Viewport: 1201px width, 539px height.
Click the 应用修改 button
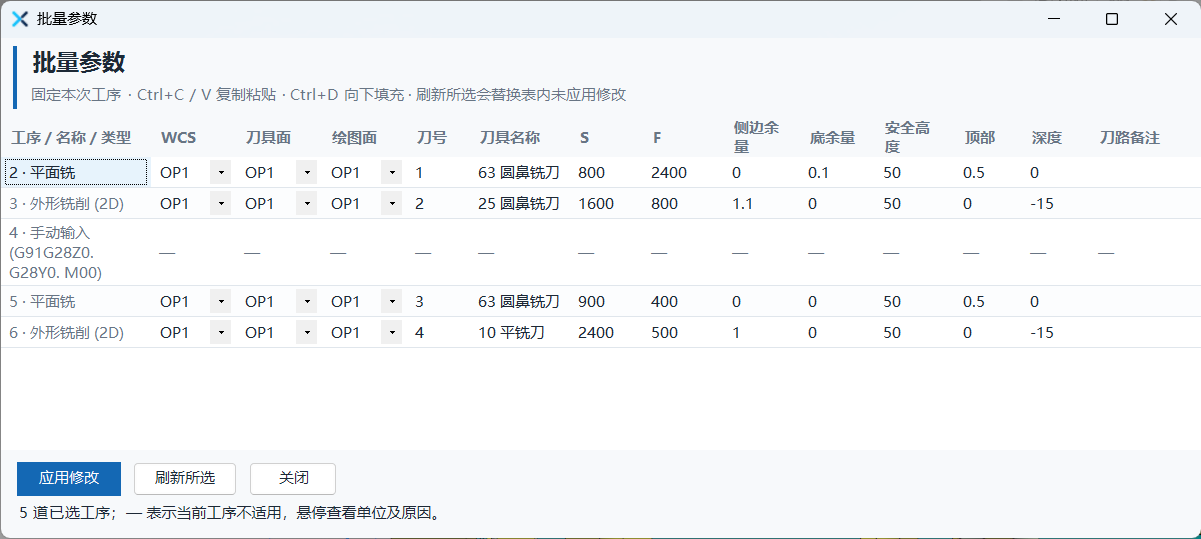pyautogui.click(x=69, y=478)
